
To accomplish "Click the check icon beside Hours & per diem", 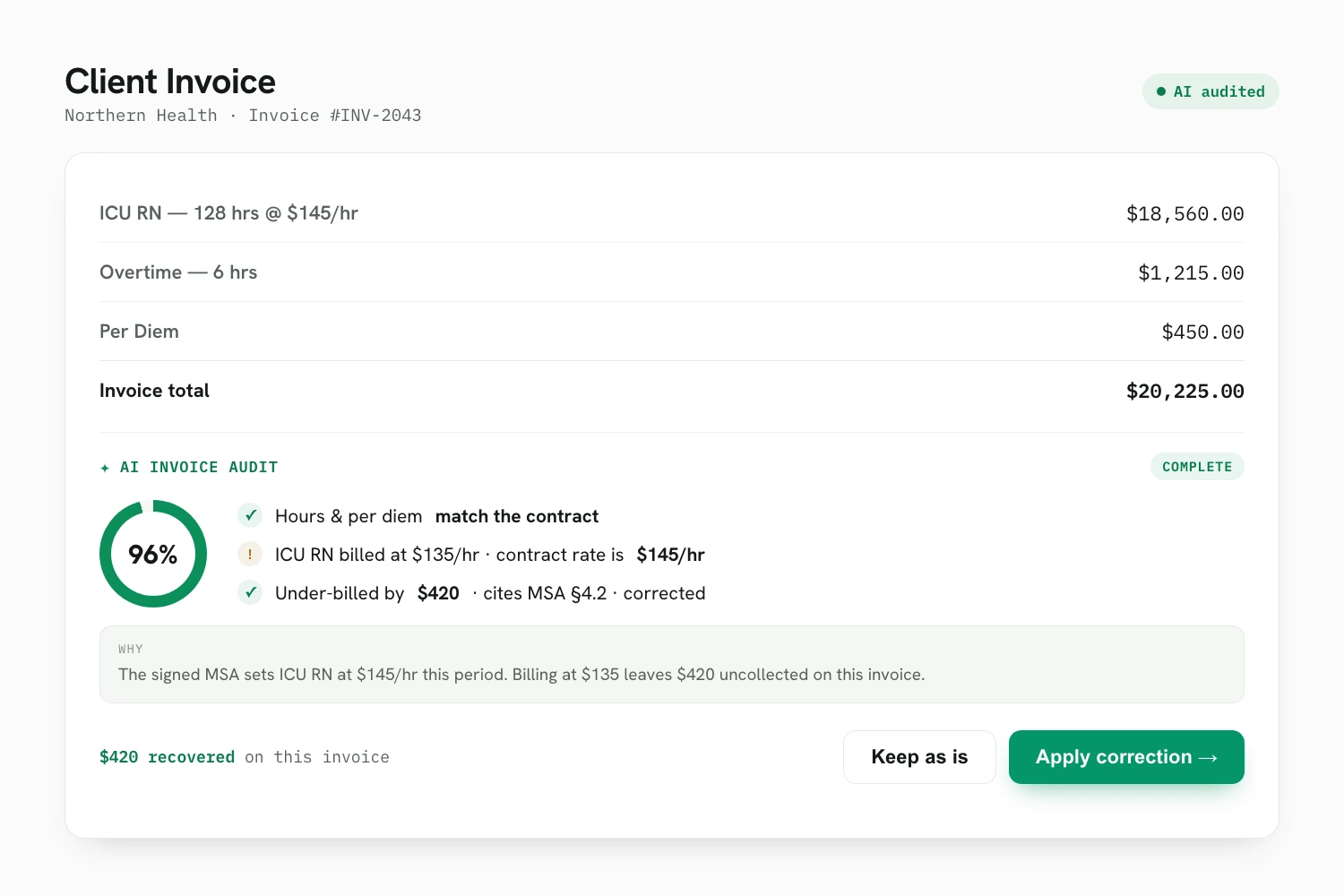I will [x=250, y=515].
